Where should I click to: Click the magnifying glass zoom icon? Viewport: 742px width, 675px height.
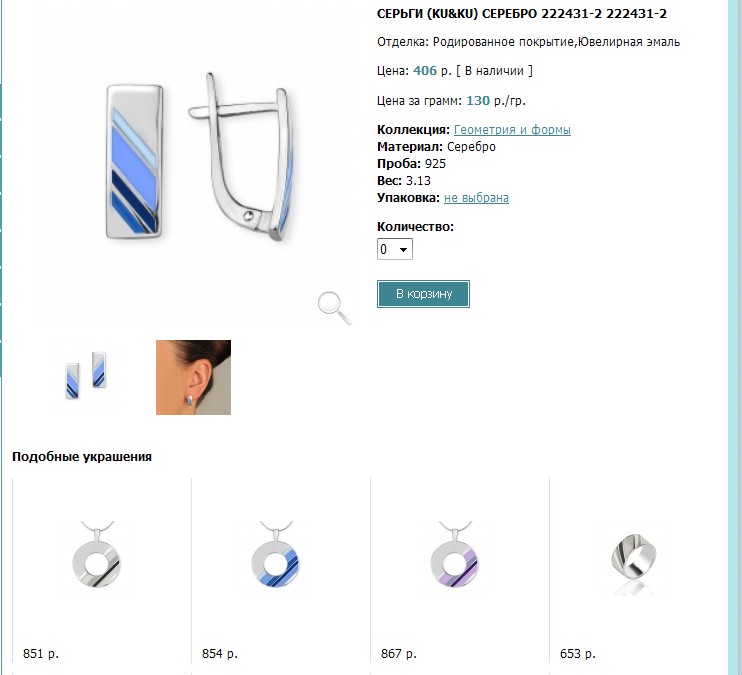(x=335, y=308)
